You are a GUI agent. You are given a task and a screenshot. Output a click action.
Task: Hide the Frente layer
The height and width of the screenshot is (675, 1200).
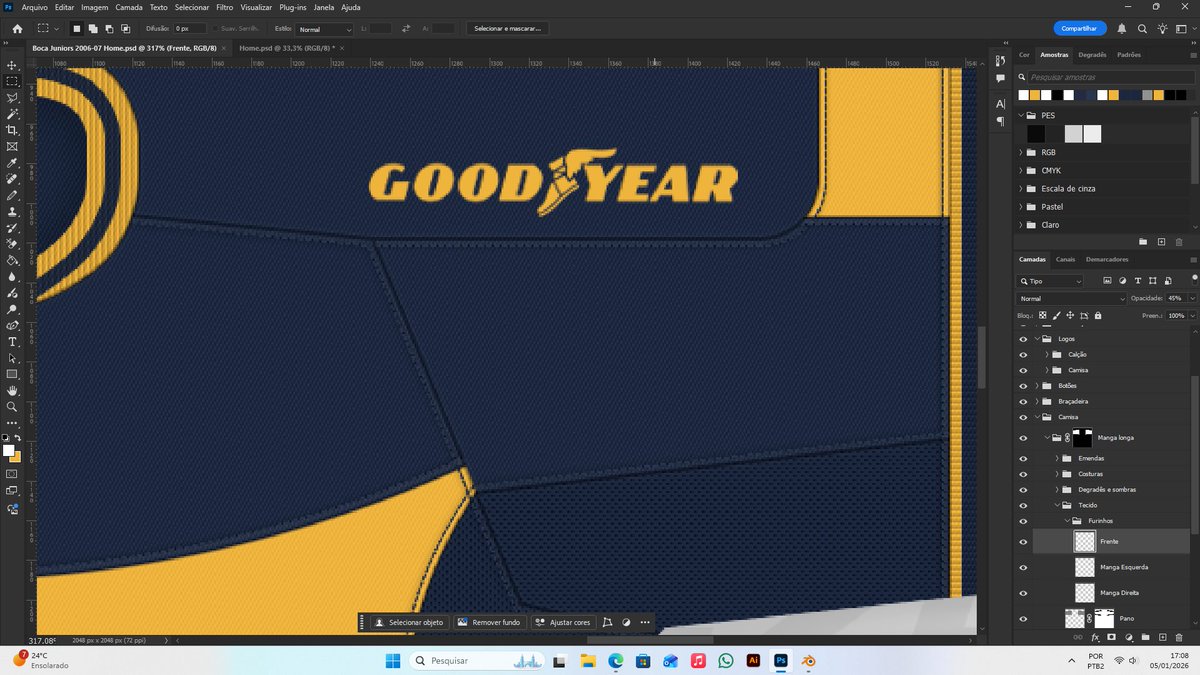(1022, 541)
